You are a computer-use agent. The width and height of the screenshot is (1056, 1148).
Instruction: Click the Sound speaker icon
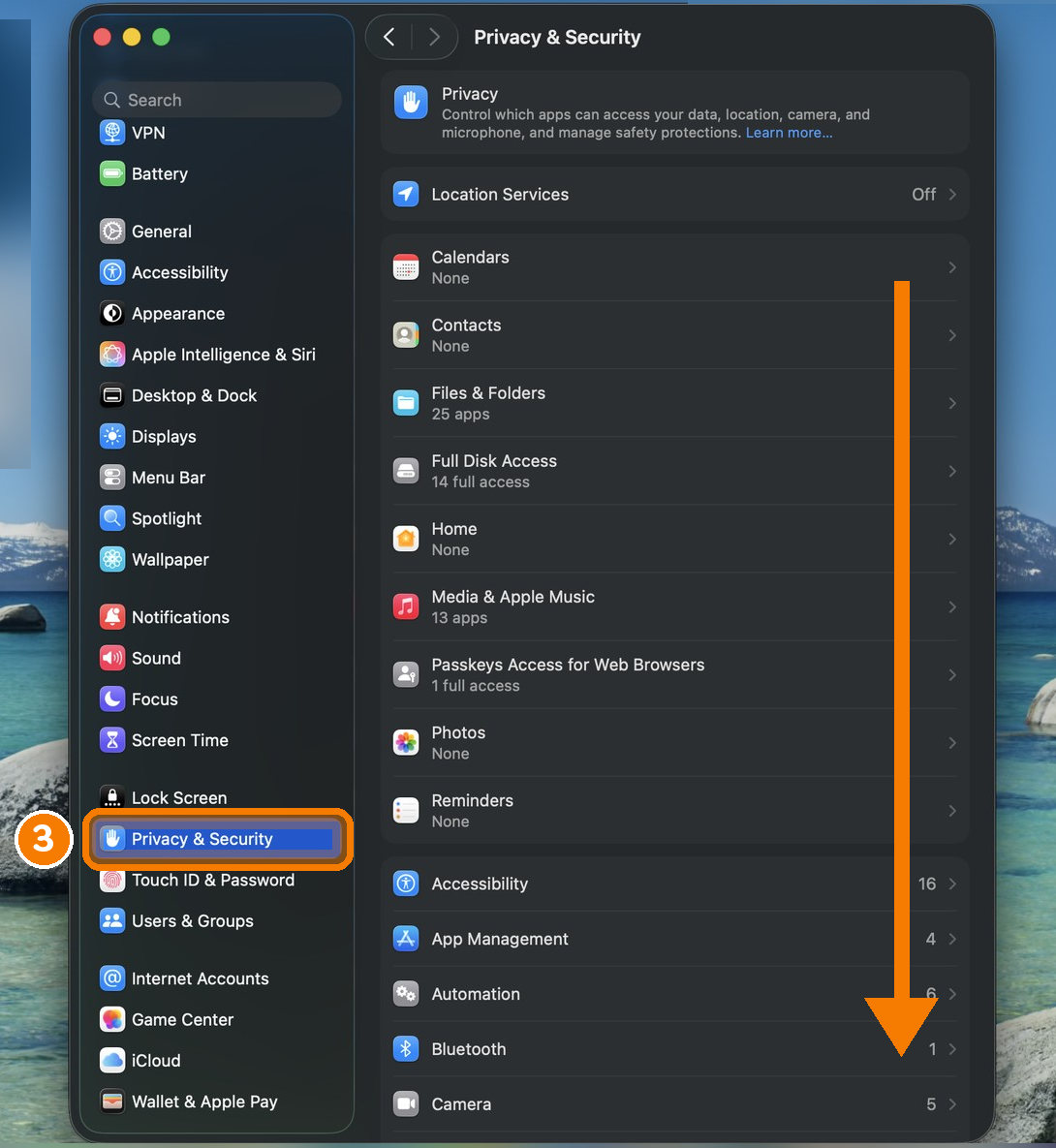point(112,658)
